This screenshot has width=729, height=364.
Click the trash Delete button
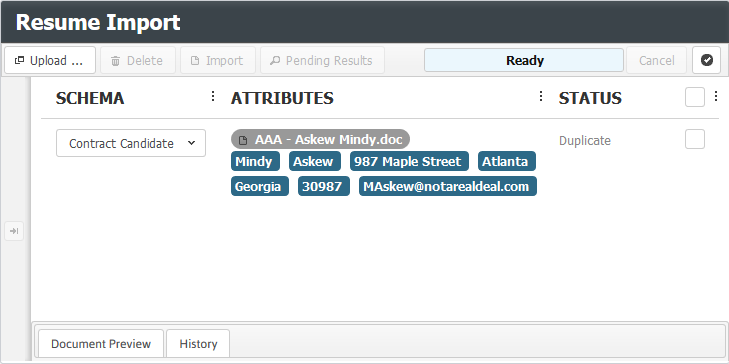(x=138, y=60)
